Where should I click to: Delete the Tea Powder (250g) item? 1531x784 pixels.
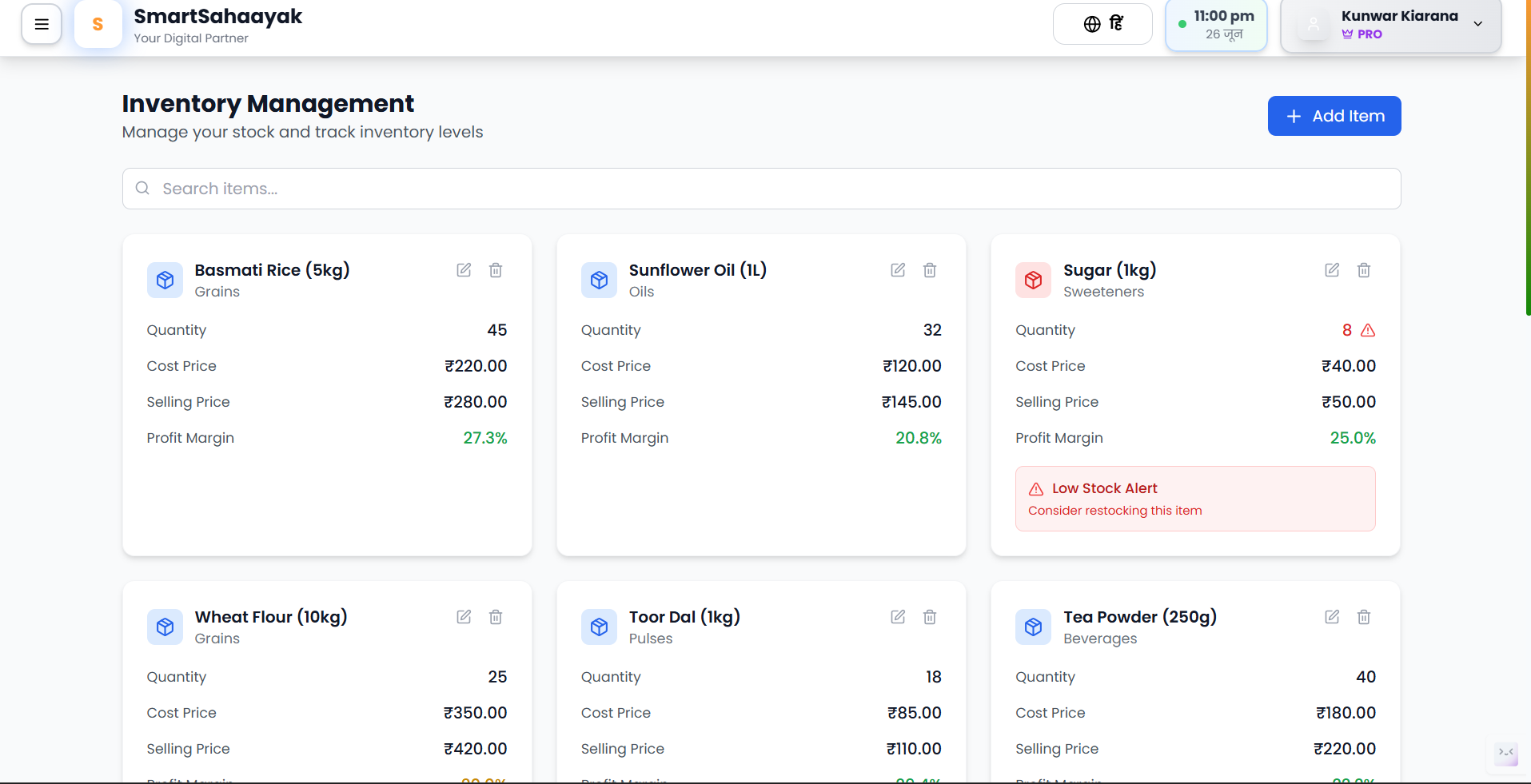tap(1364, 617)
